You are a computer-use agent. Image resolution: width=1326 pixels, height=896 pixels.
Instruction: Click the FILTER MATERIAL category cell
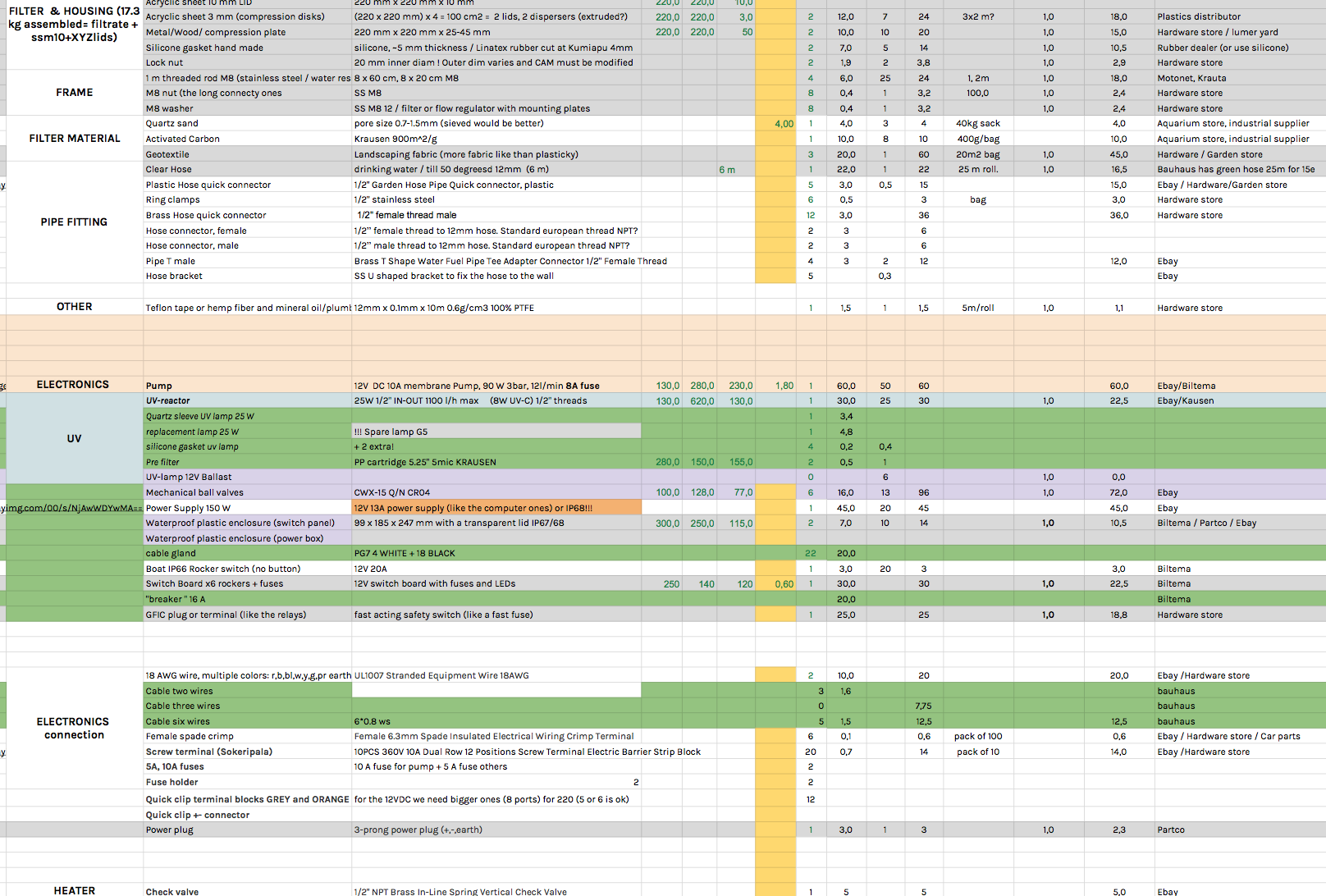[x=75, y=139]
